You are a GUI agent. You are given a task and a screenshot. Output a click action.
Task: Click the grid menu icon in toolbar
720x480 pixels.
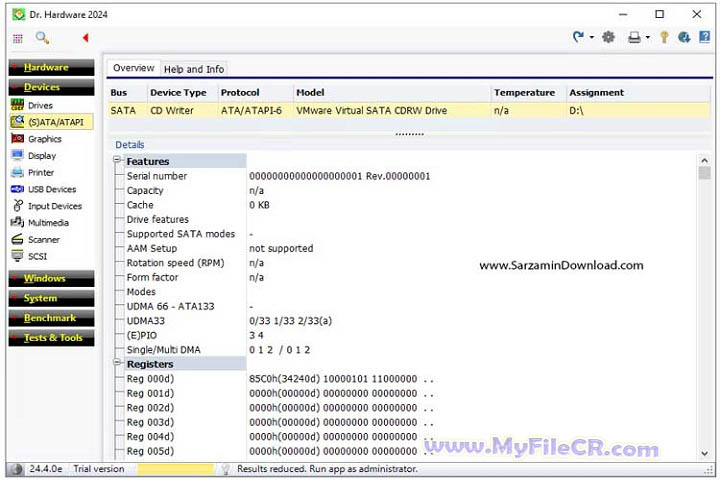(x=17, y=38)
